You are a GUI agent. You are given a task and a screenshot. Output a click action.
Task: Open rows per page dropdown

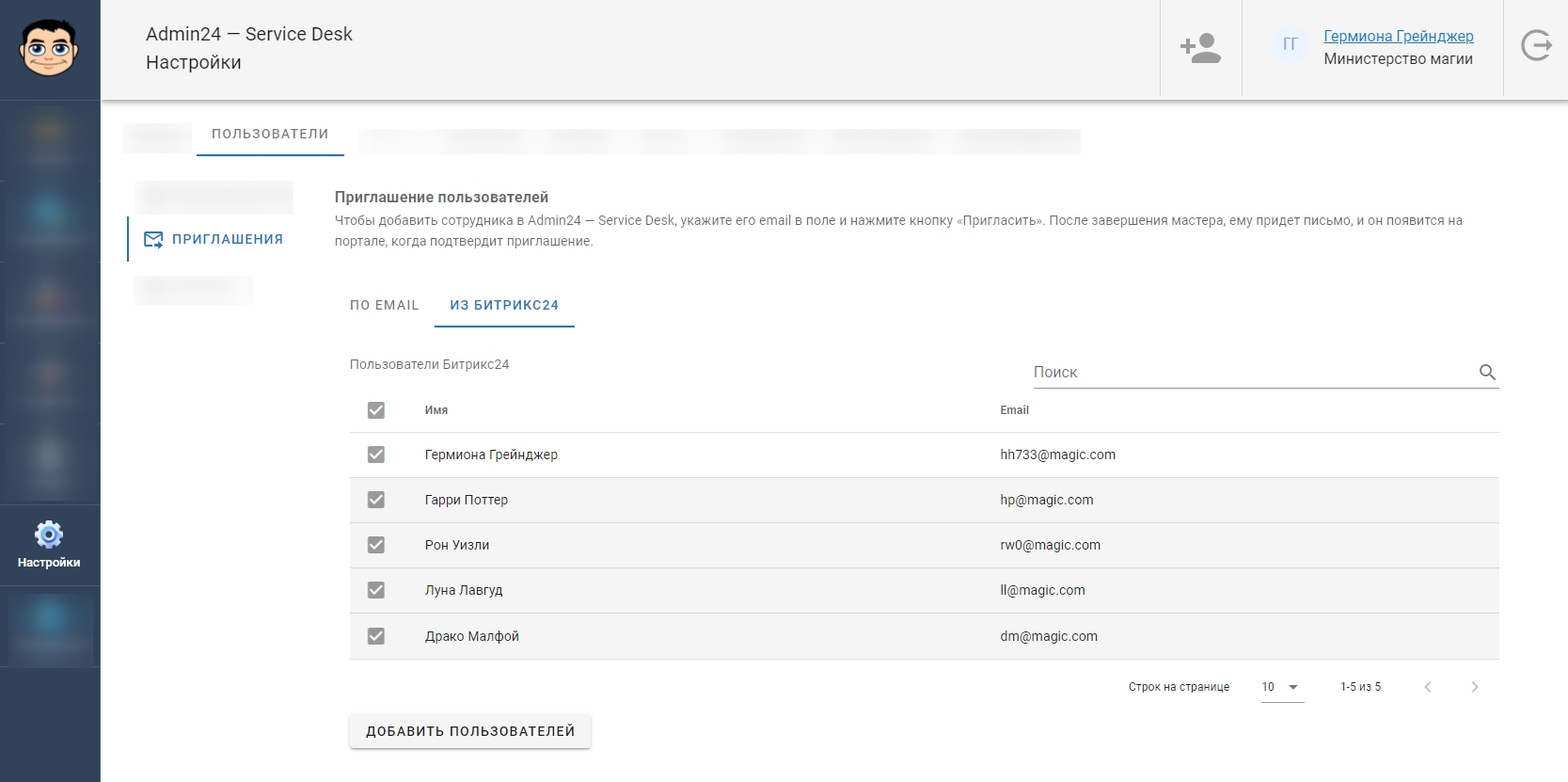coord(1282,687)
